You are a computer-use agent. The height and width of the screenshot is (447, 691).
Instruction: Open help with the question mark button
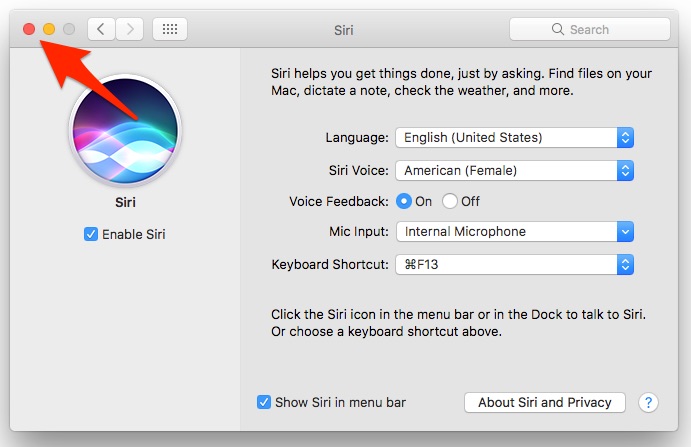648,402
